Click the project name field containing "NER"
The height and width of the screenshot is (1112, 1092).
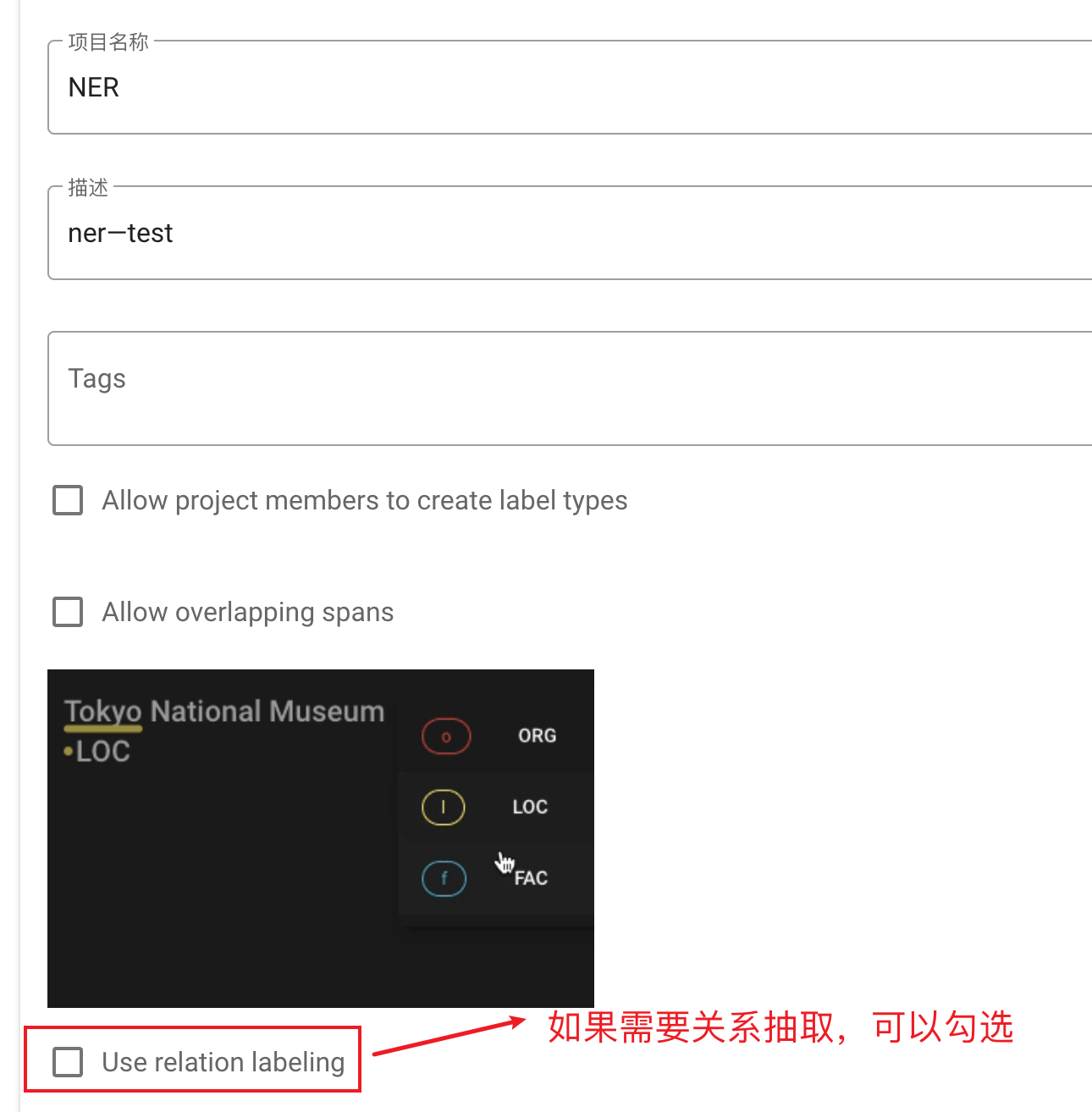[567, 88]
